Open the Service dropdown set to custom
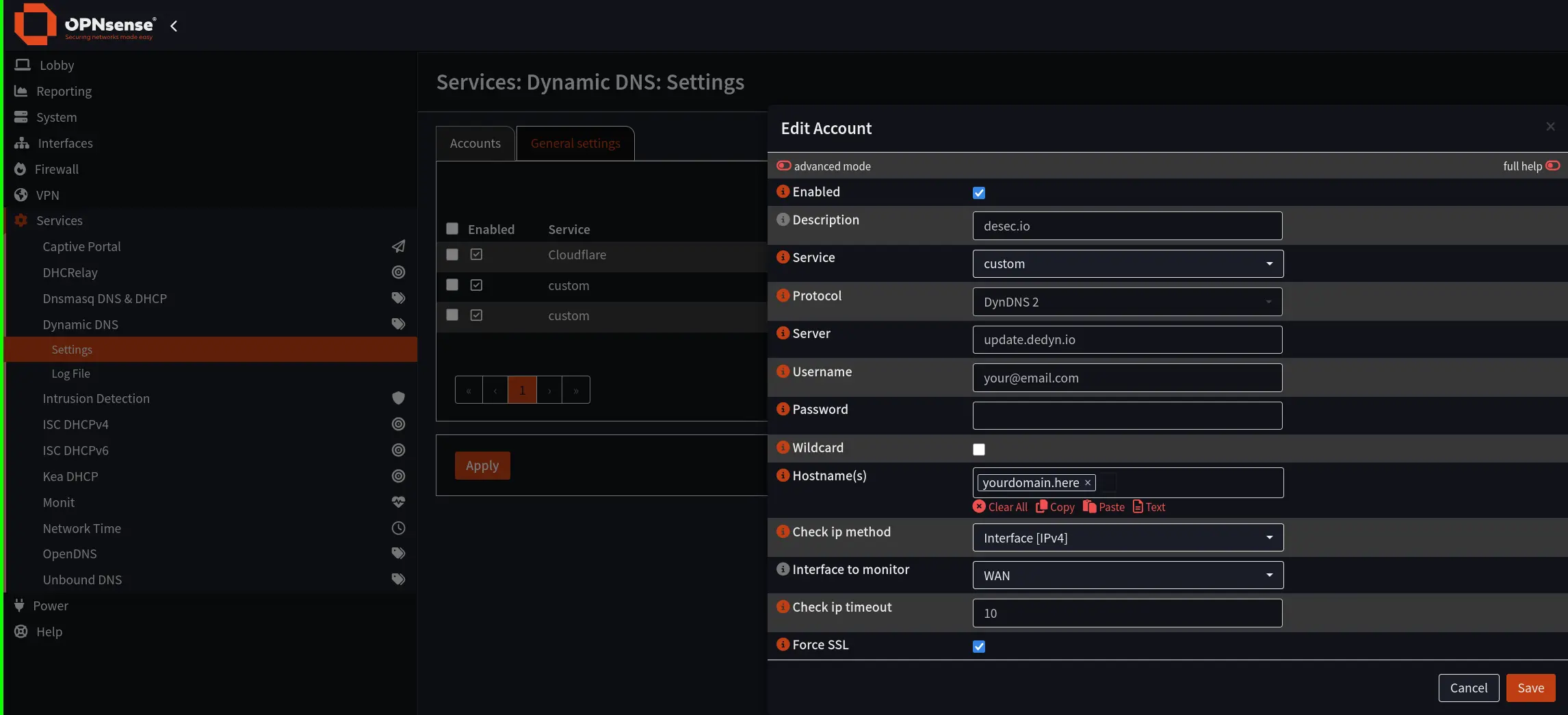1568x715 pixels. (1127, 264)
